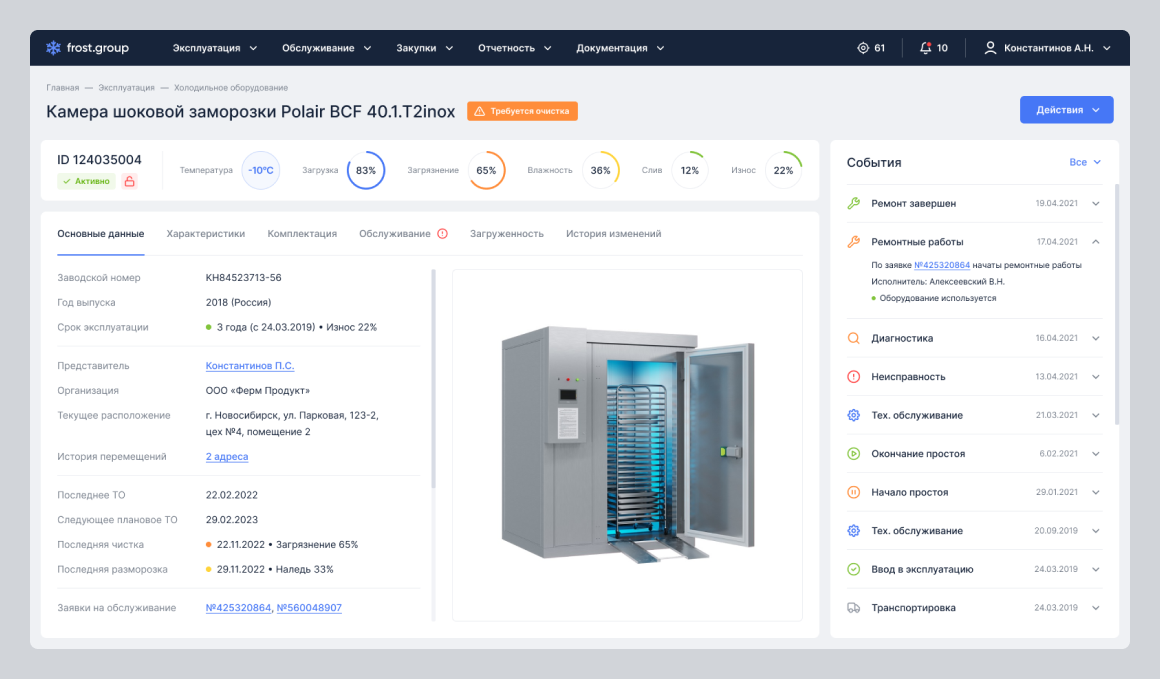Click the magnifier icon for Диагностика

click(854, 338)
